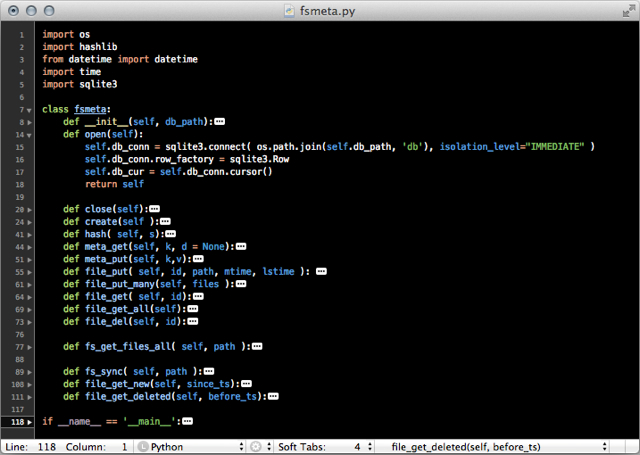Click the gray close window button
The width and height of the screenshot is (640, 455).
pos(13,11)
